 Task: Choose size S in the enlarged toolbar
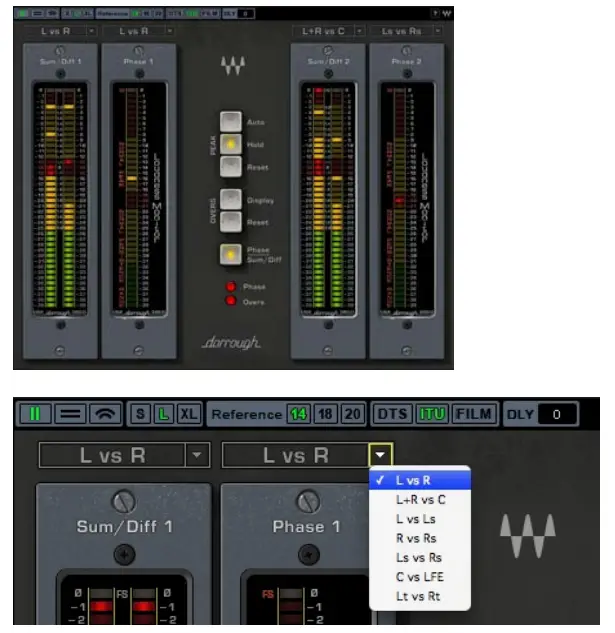pyautogui.click(x=140, y=414)
